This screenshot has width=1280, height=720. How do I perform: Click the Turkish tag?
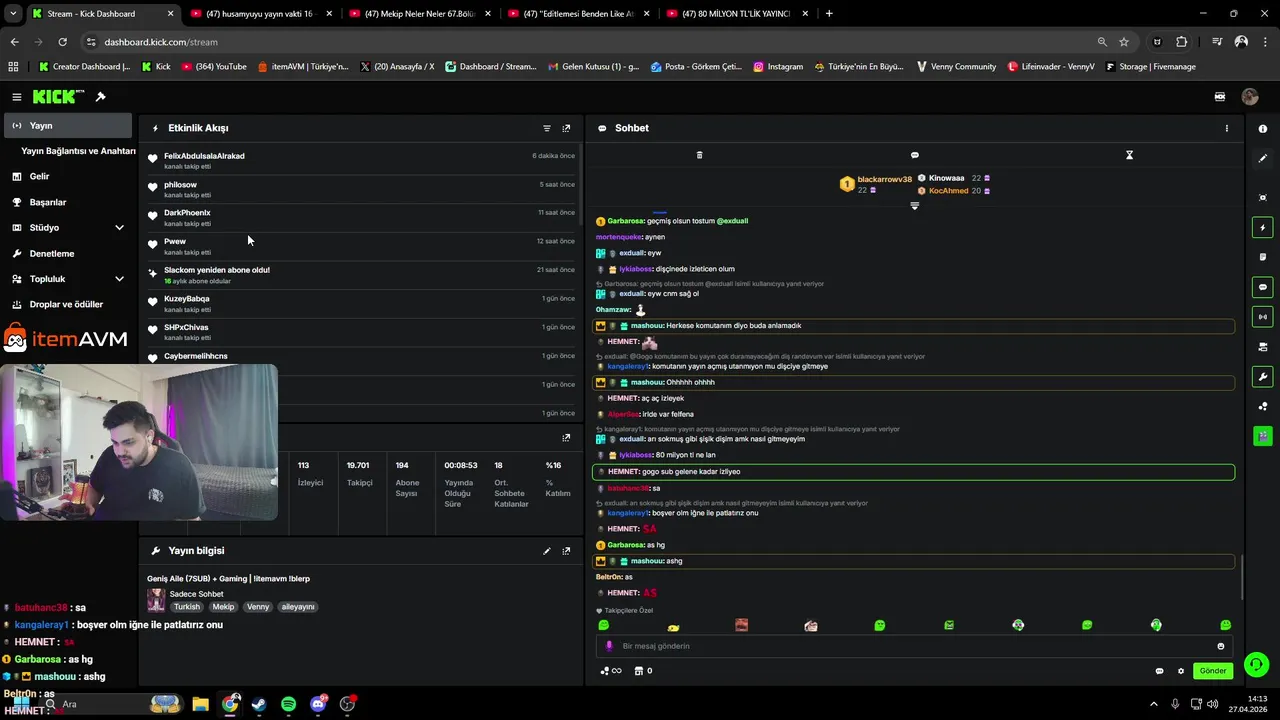(187, 607)
